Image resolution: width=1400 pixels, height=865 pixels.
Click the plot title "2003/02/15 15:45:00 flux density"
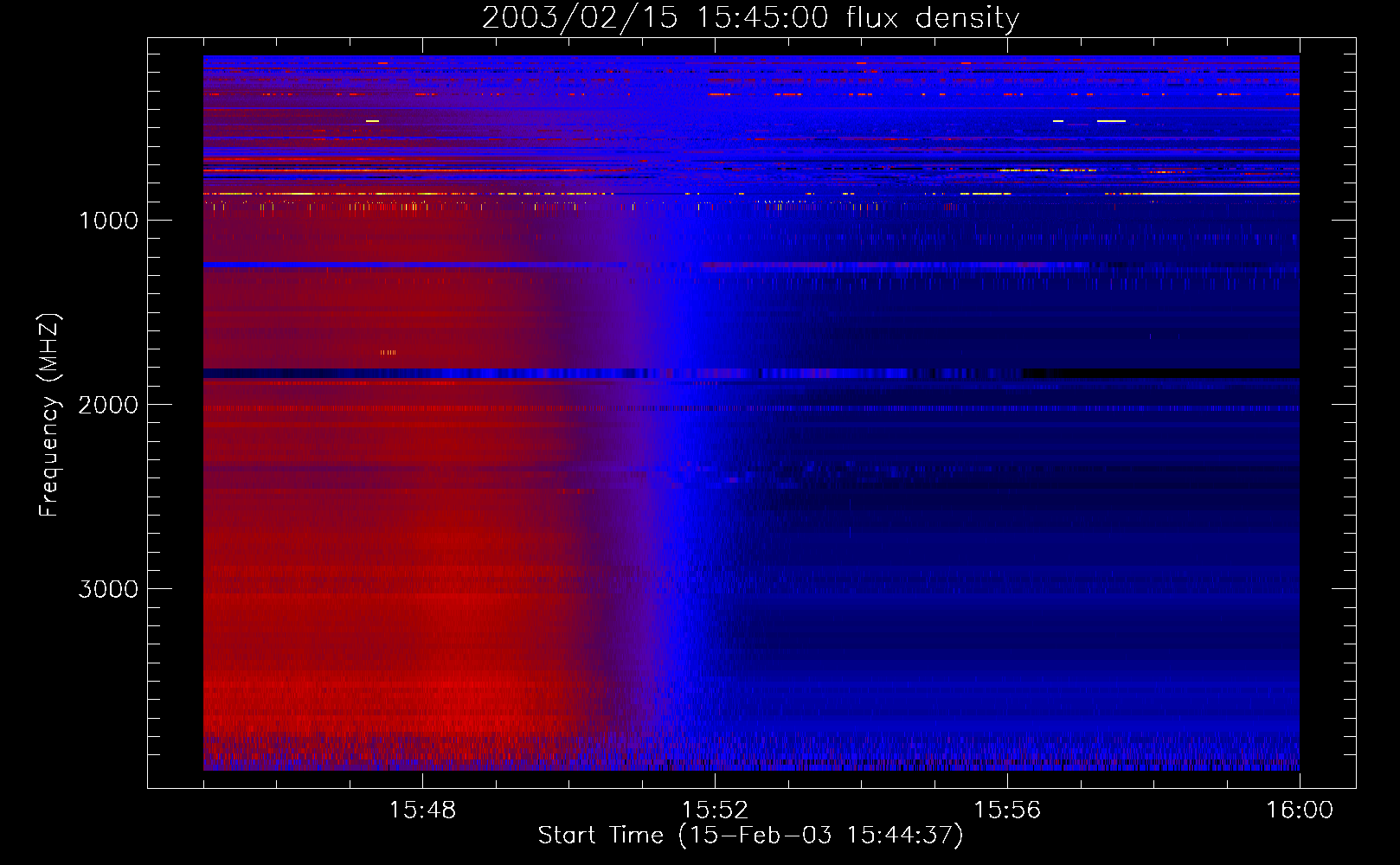click(x=750, y=17)
